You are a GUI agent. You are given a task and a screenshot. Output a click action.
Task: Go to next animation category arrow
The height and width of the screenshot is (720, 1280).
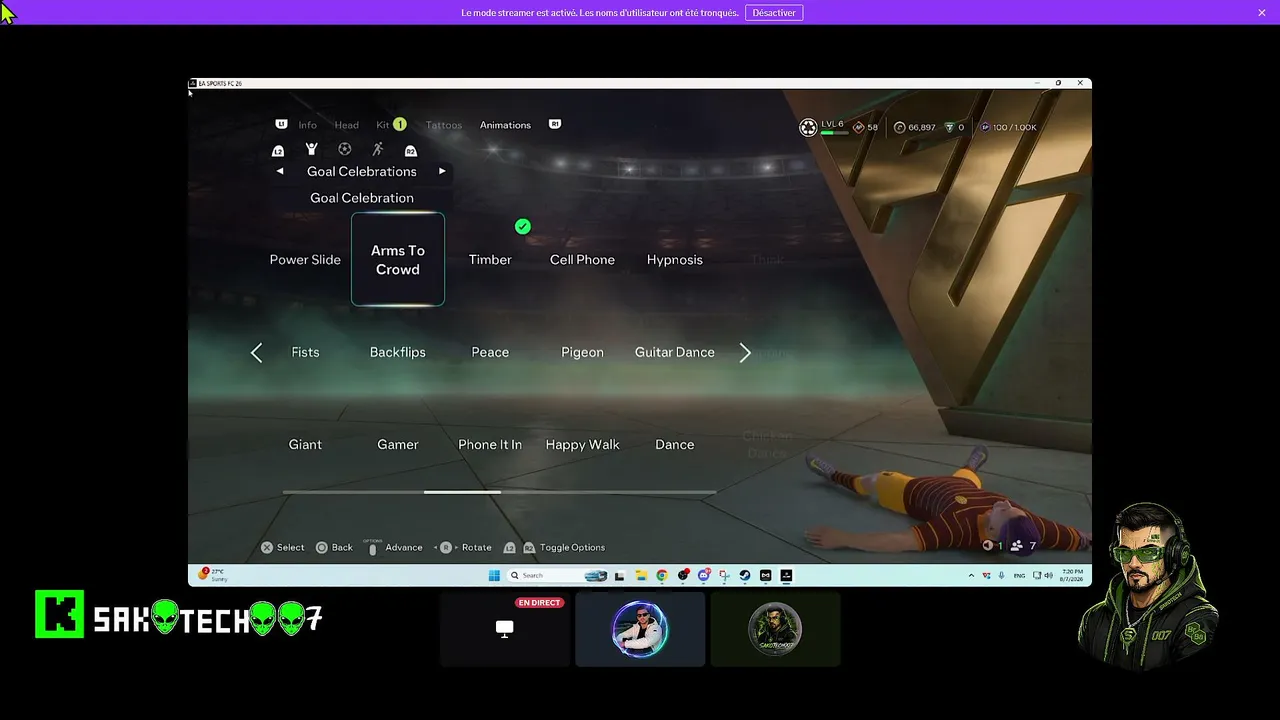click(x=442, y=171)
